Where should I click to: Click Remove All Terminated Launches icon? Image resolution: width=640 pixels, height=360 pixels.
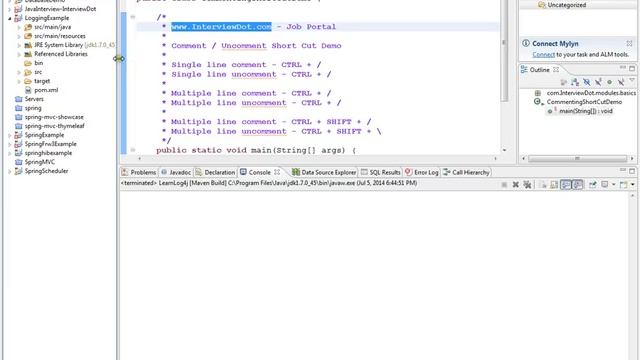(x=527, y=184)
